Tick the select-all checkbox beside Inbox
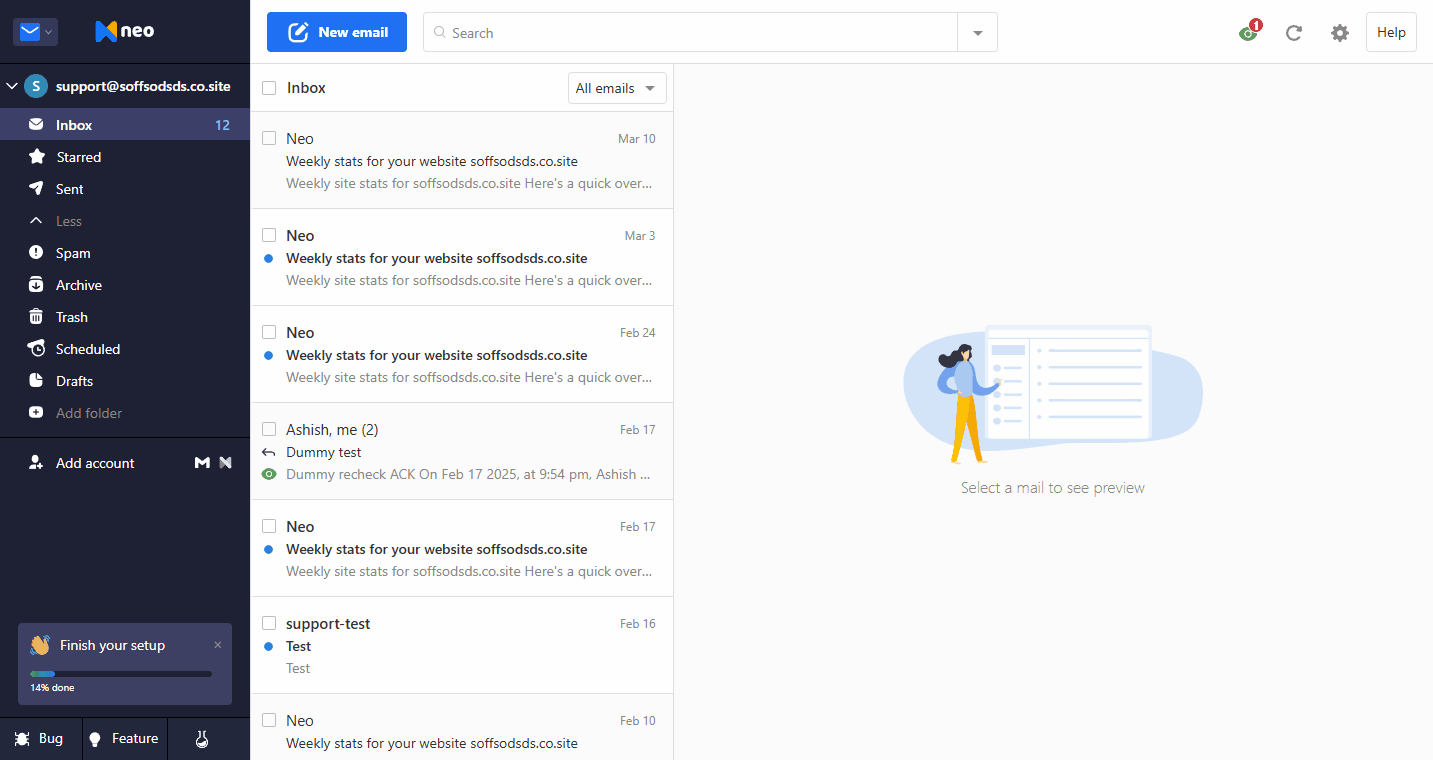1433x760 pixels. click(x=269, y=88)
